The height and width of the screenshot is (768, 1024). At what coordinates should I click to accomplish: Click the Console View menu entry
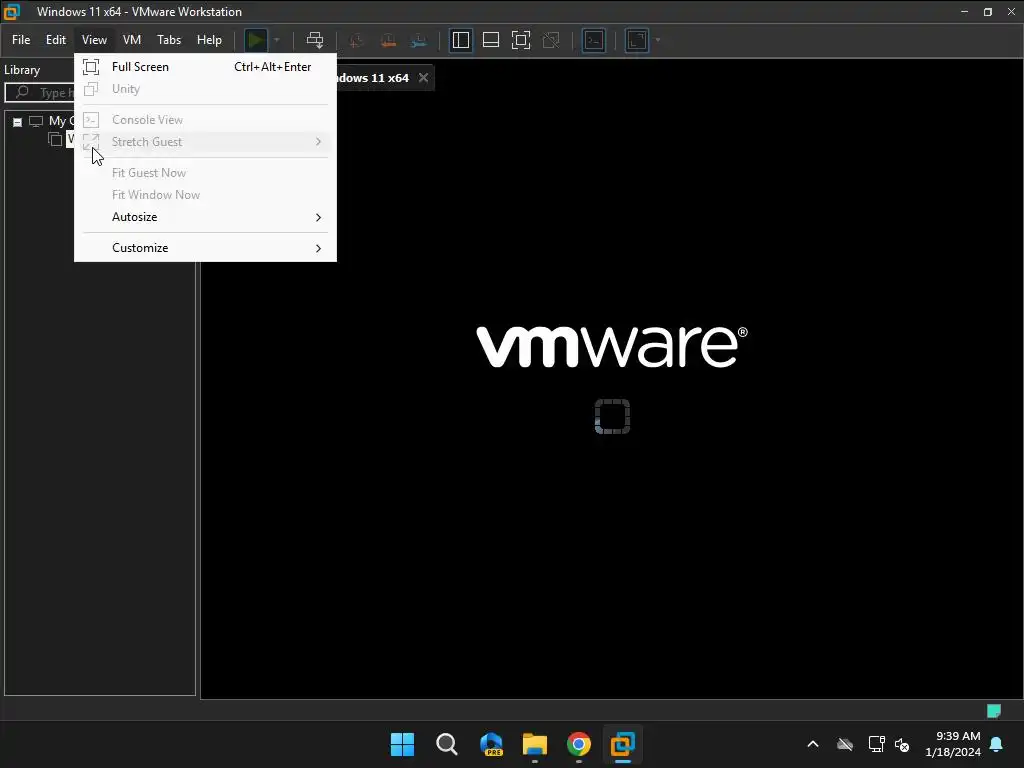[205, 120]
